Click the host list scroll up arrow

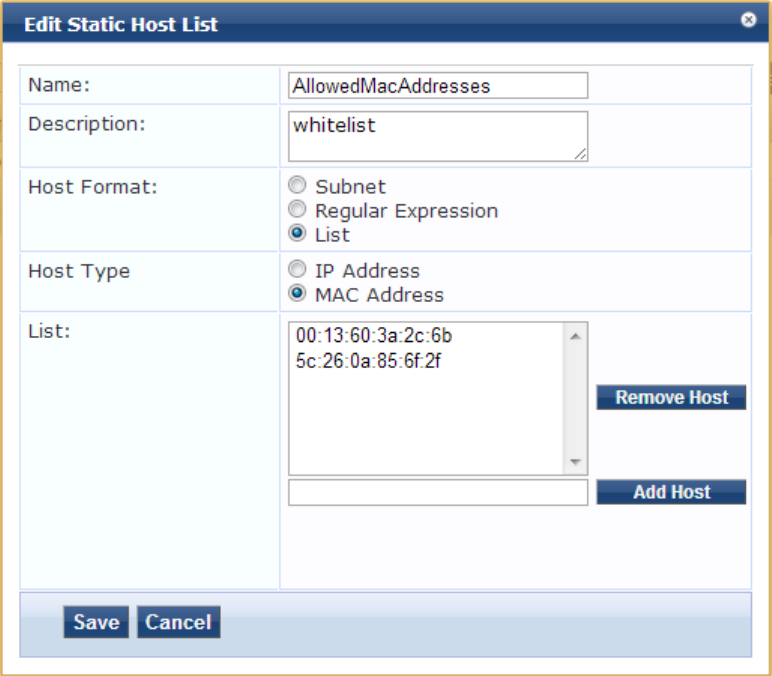click(575, 335)
